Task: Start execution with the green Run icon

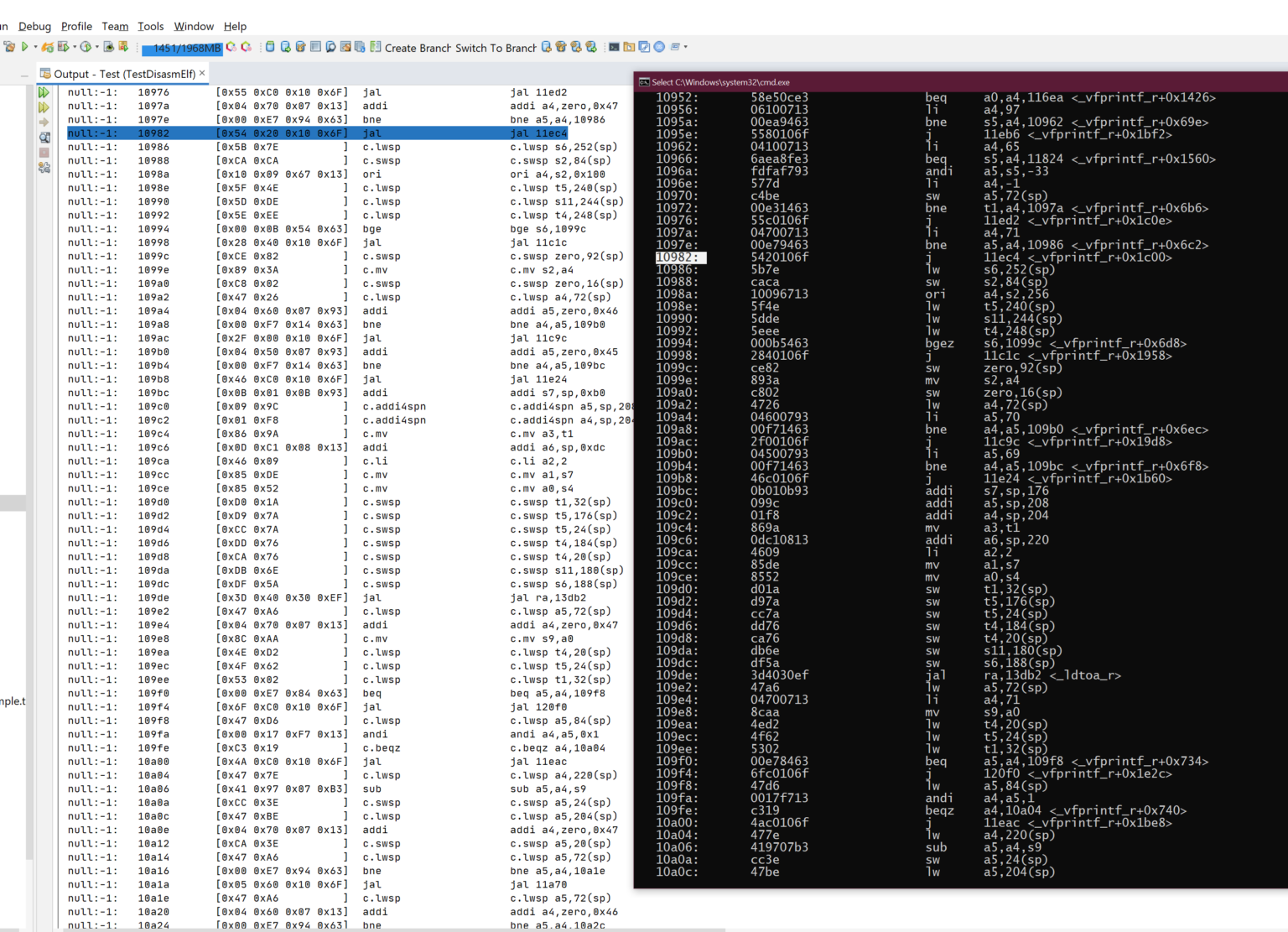Action: tap(25, 46)
